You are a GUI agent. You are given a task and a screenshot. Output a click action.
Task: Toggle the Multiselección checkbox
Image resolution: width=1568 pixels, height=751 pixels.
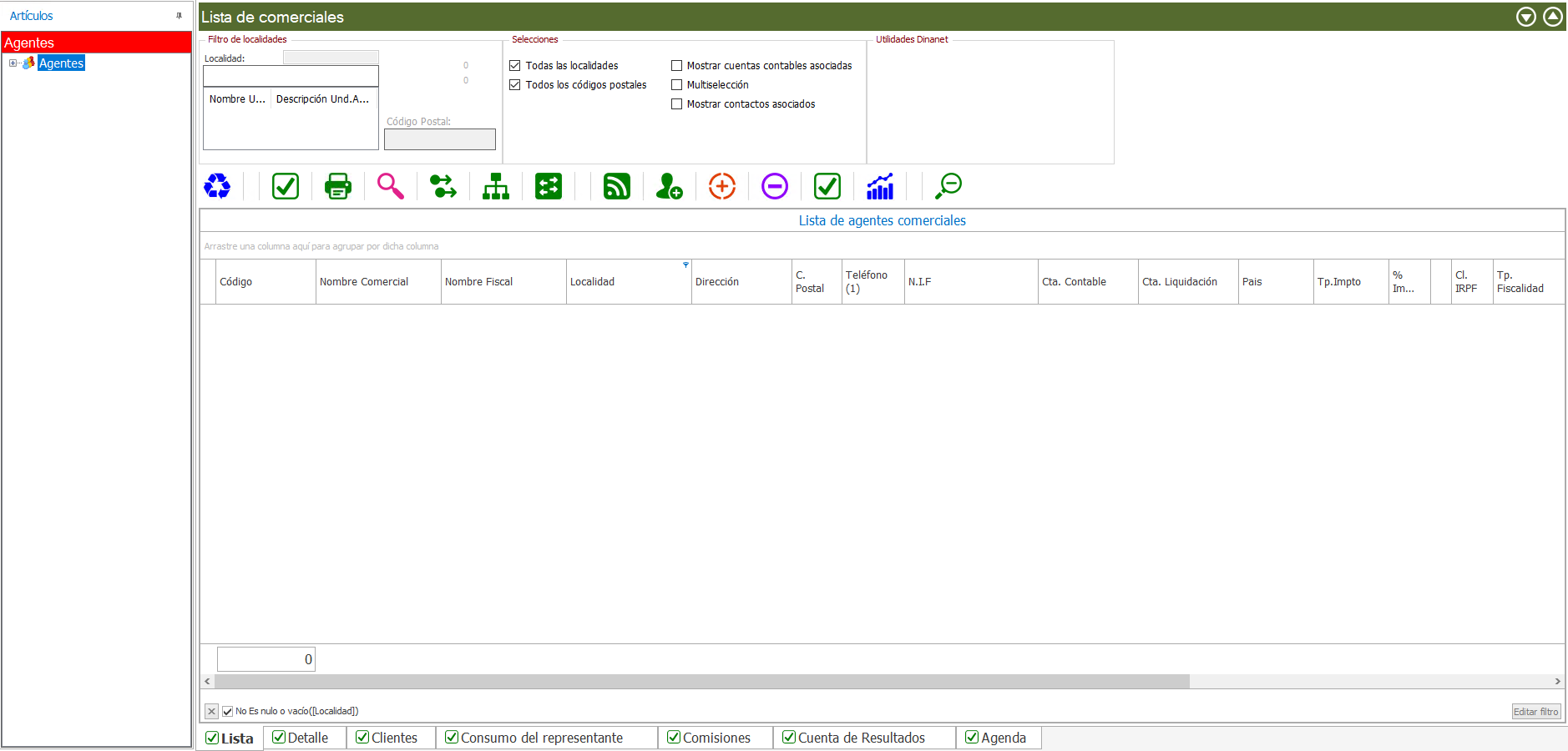point(677,85)
